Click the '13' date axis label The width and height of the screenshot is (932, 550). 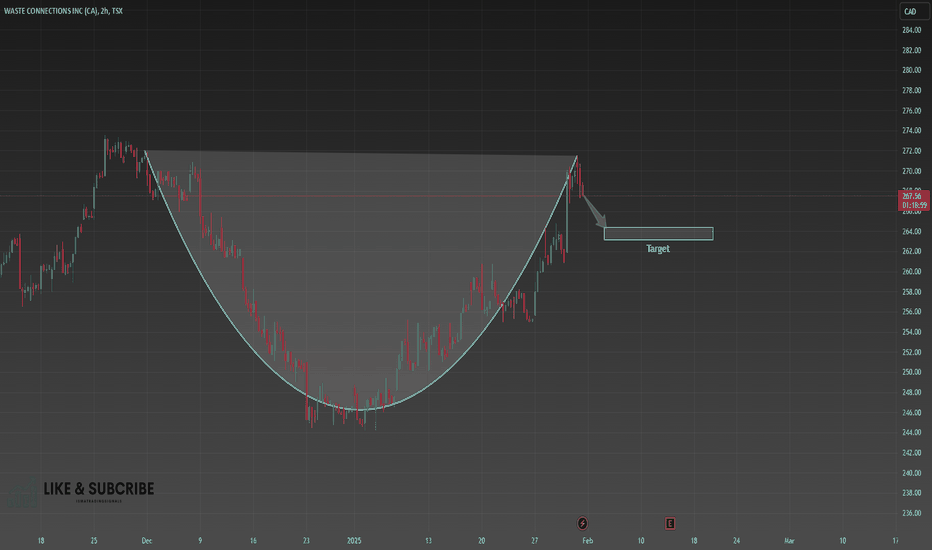[x=429, y=540]
